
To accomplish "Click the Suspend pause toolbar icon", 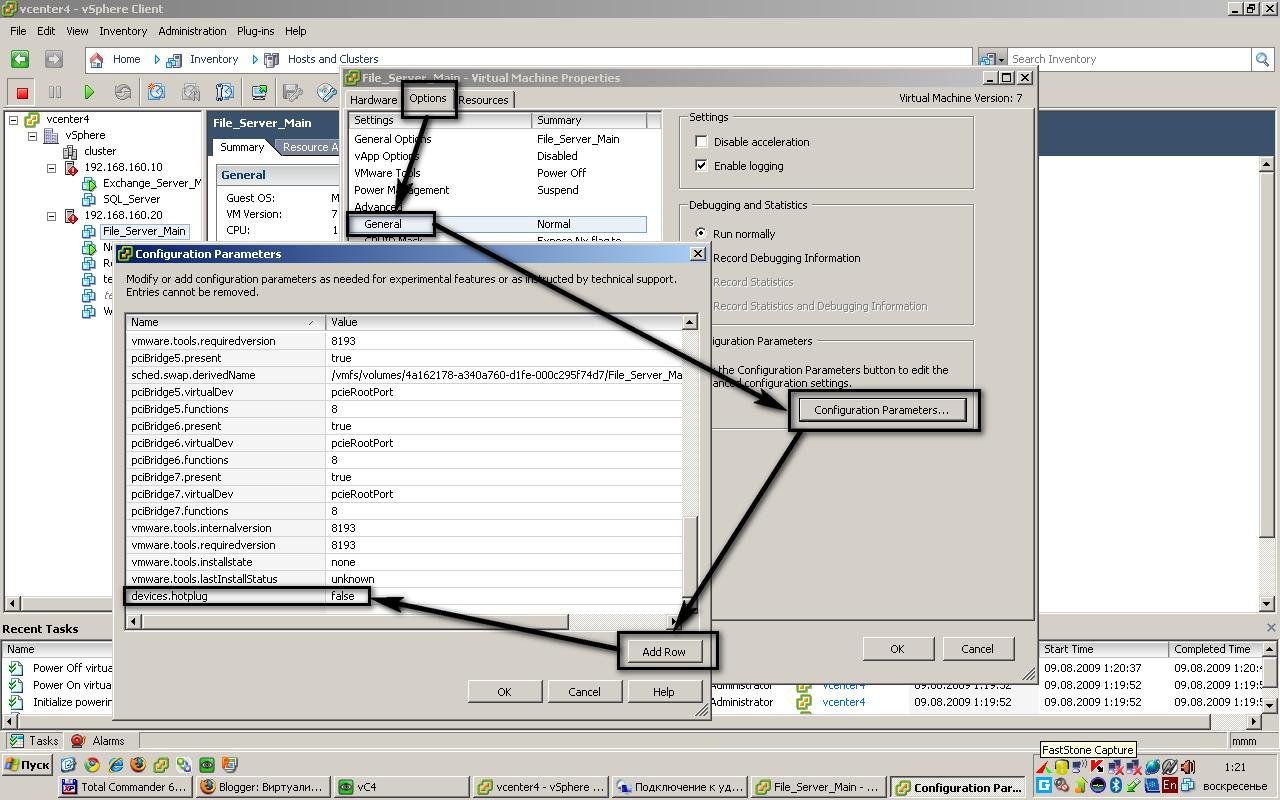I will [x=55, y=92].
